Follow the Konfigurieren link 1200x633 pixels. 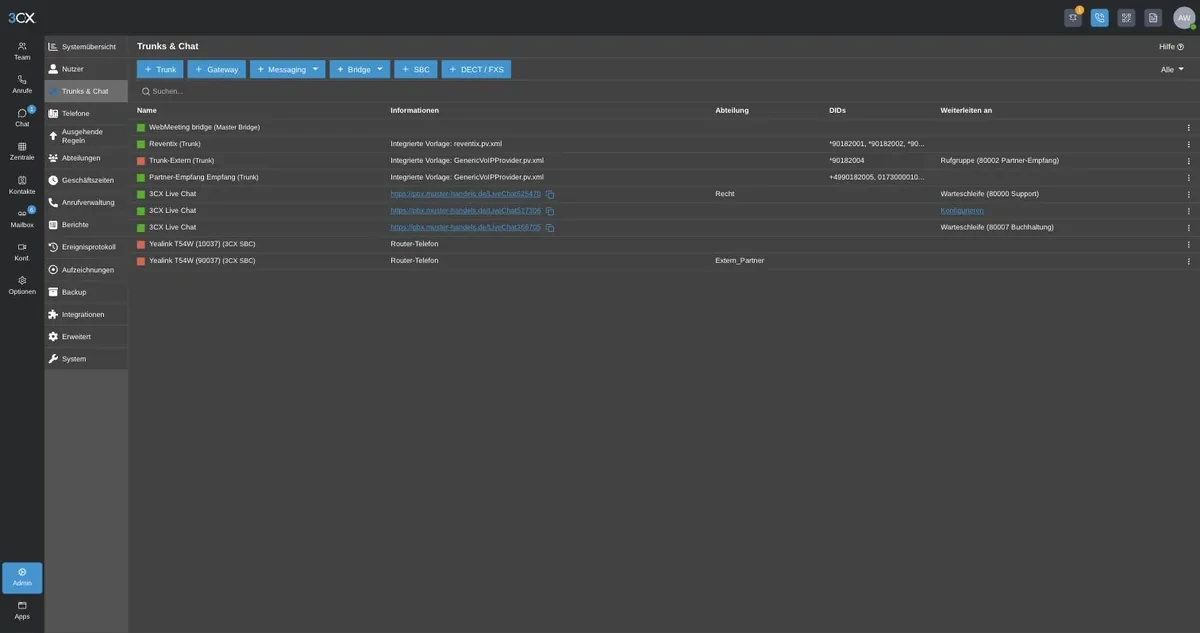[x=962, y=211]
